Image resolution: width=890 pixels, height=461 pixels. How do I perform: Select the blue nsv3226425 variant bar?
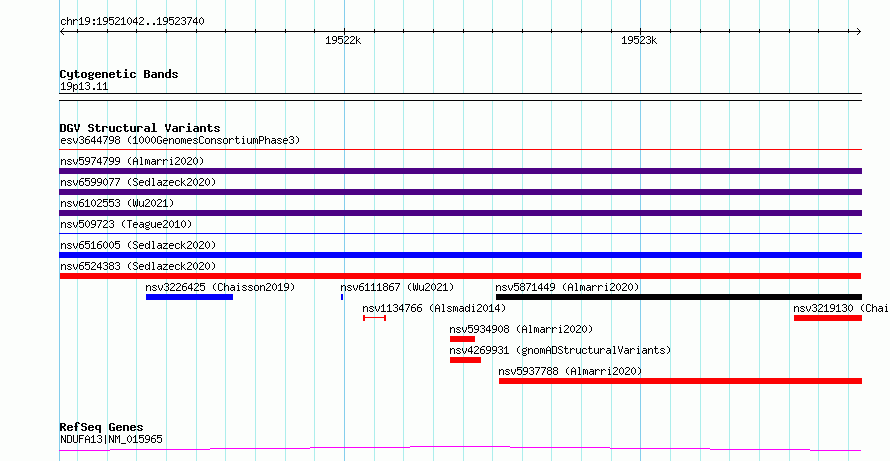tap(189, 297)
